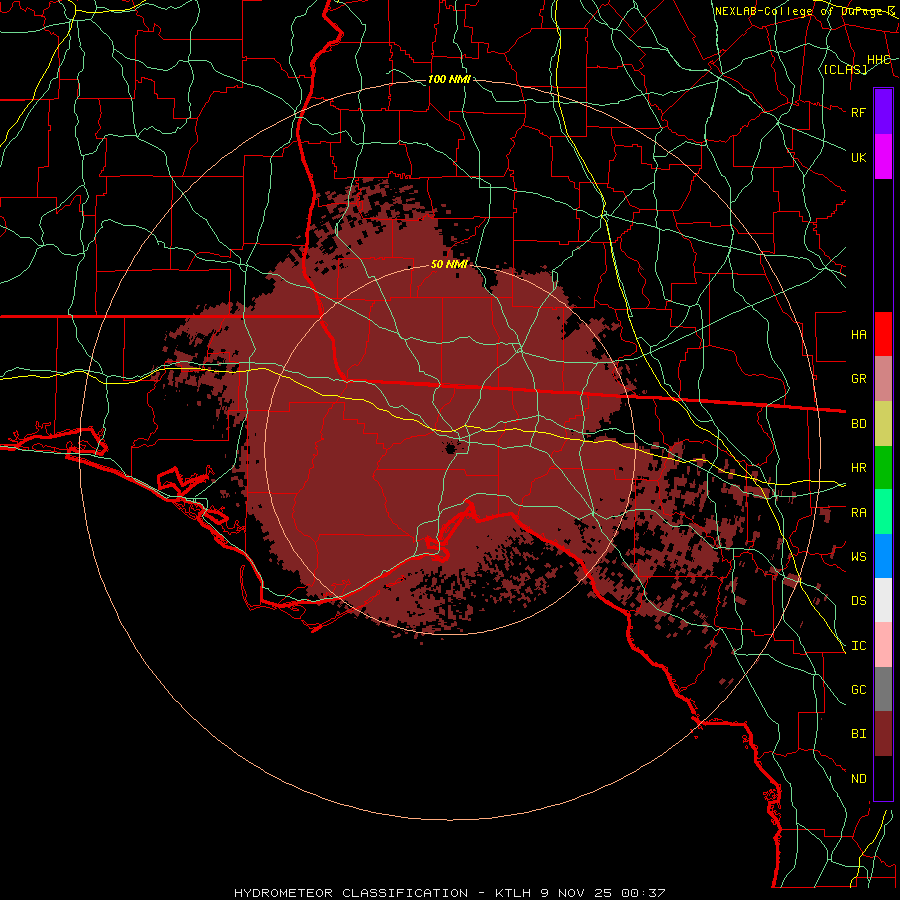Click the GC legend label
900x900 pixels.
pos(858,690)
